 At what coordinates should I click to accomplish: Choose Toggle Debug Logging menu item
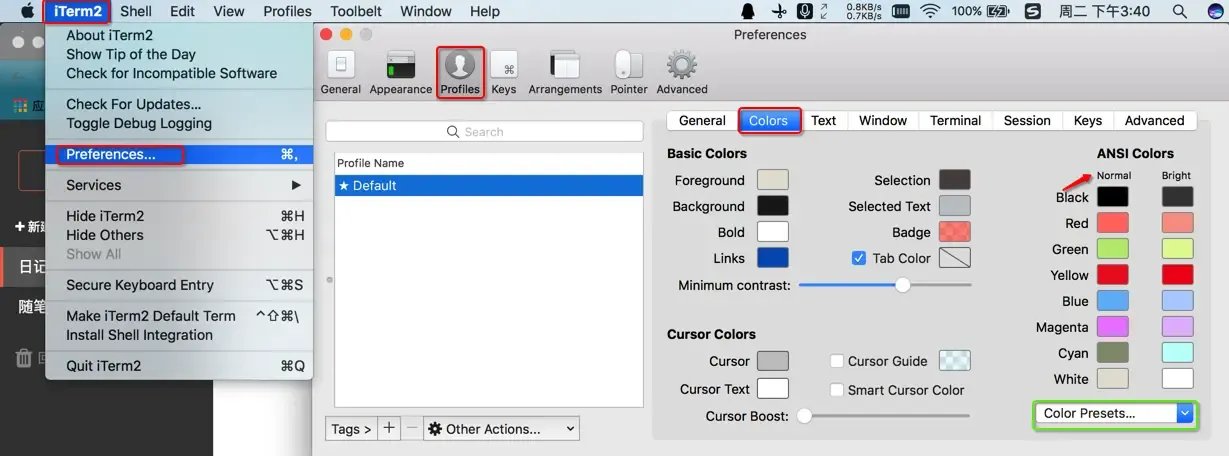pyautogui.click(x=179, y=123)
